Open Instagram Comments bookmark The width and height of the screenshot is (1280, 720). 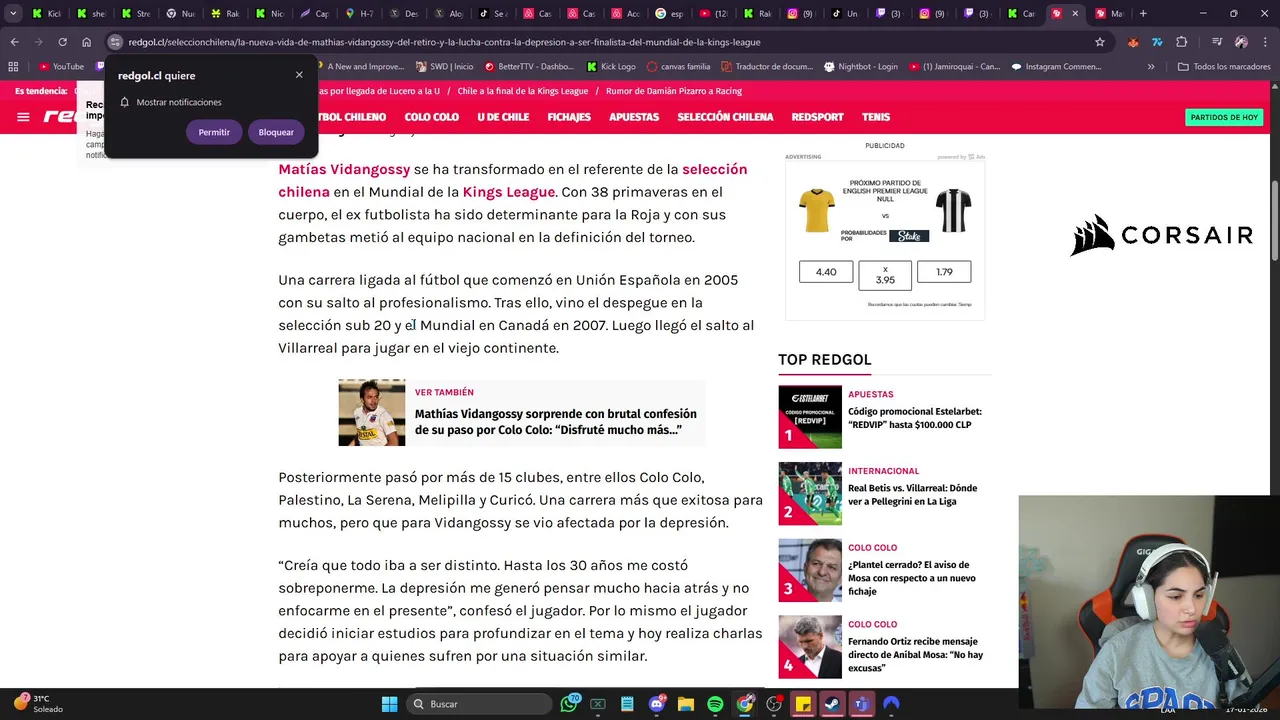[1056, 67]
